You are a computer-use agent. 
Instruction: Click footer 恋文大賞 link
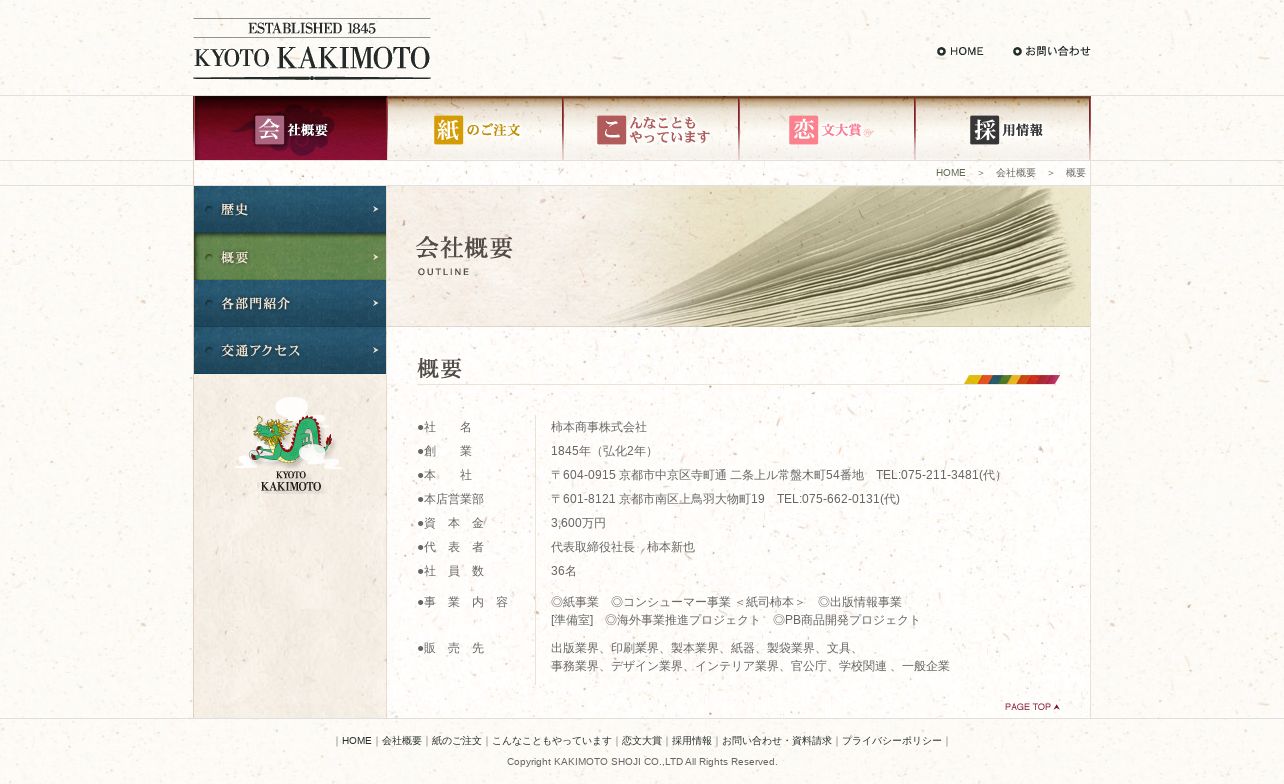642,741
